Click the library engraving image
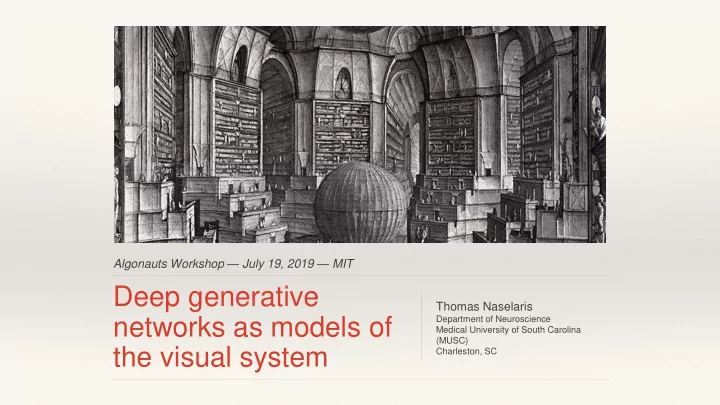 360,134
